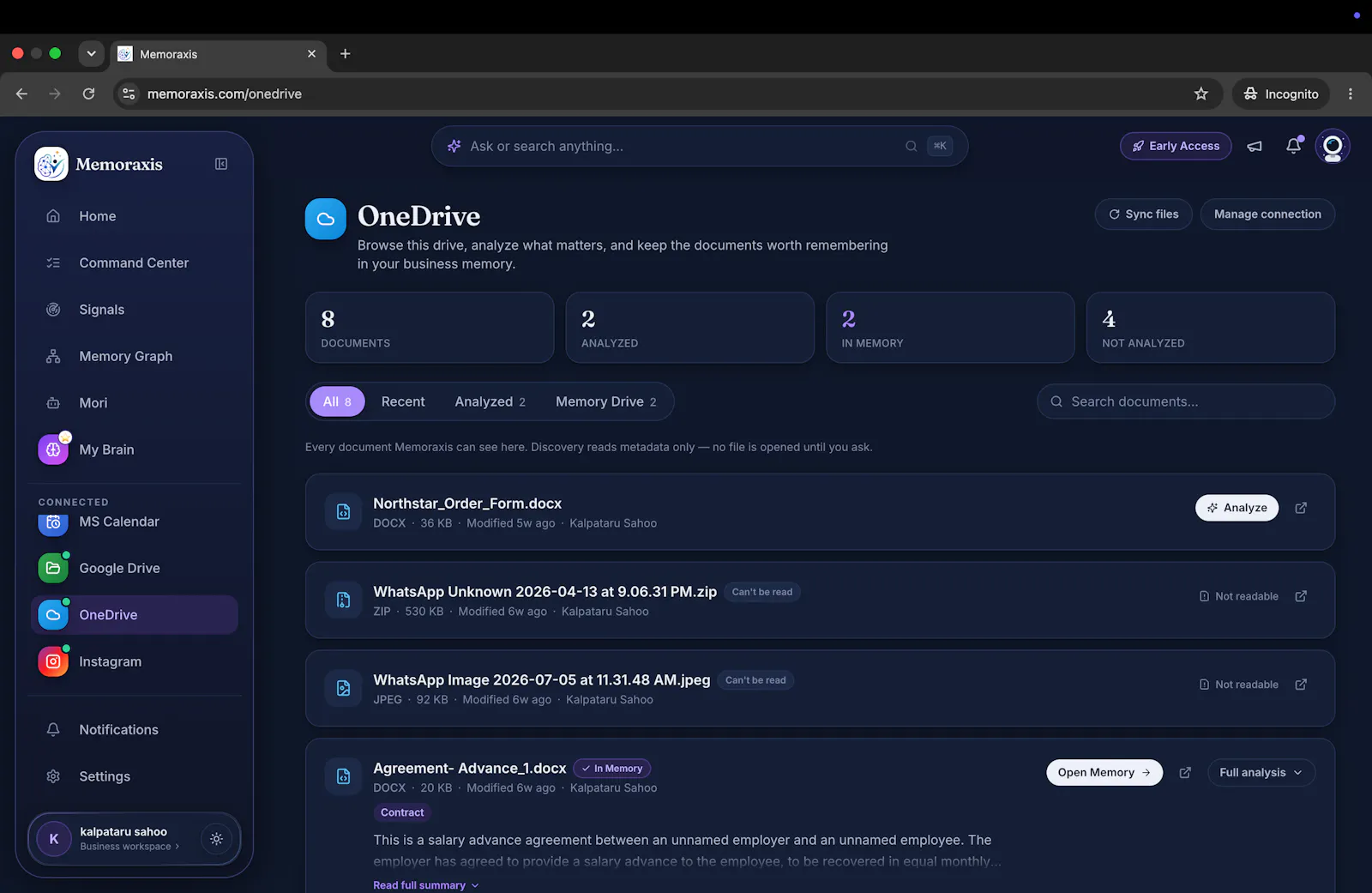Viewport: 1372px width, 893px height.
Task: Click the Sync files button
Action: [x=1144, y=214]
